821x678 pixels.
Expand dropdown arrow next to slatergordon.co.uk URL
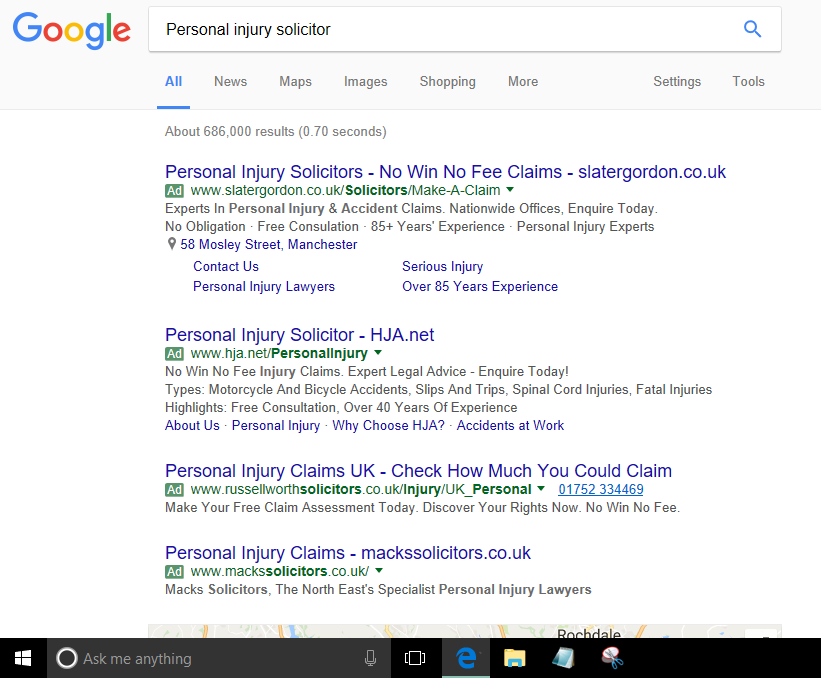coord(511,190)
